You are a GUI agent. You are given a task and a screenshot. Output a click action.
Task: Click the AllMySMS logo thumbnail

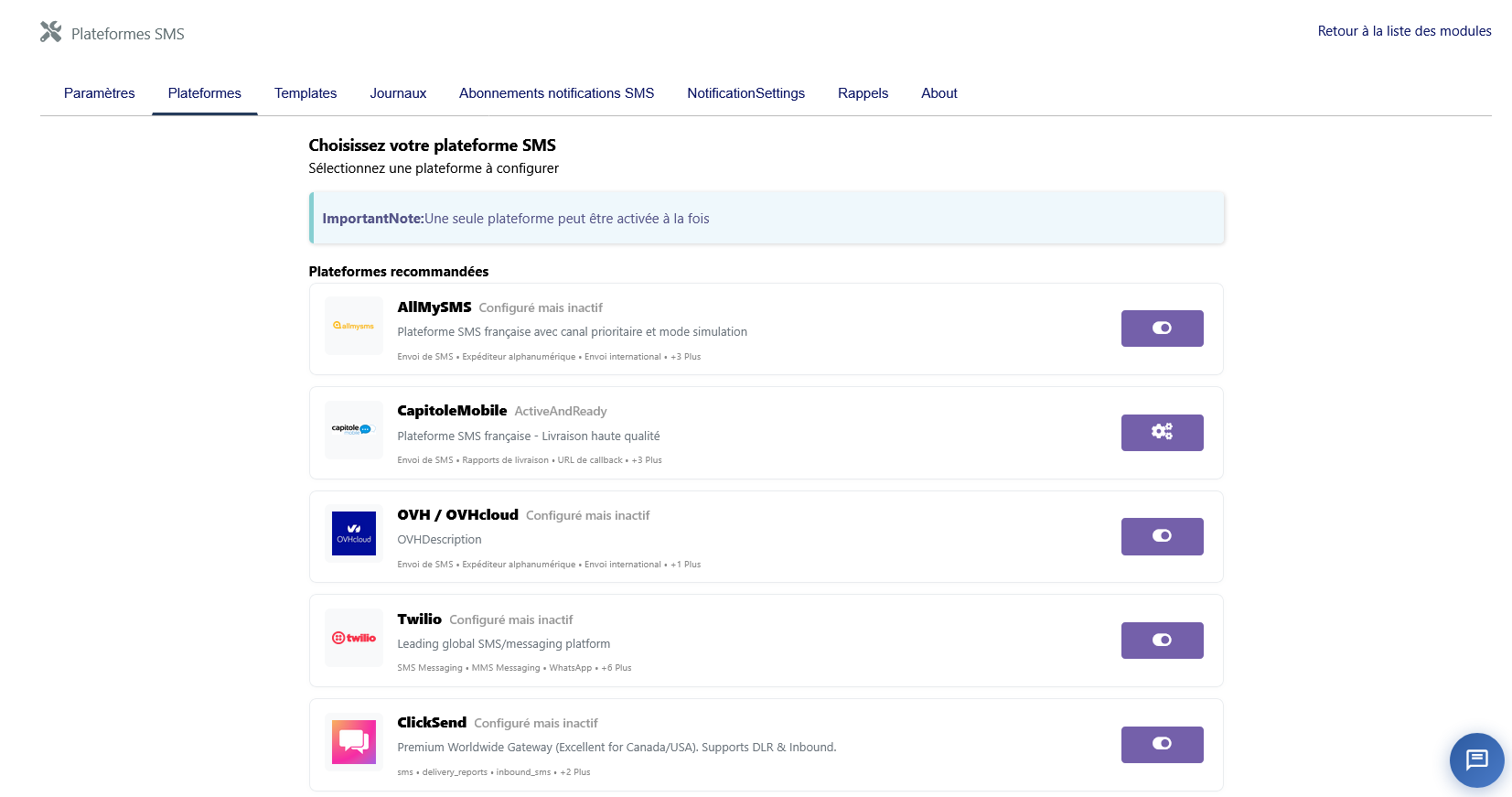pyautogui.click(x=353, y=326)
